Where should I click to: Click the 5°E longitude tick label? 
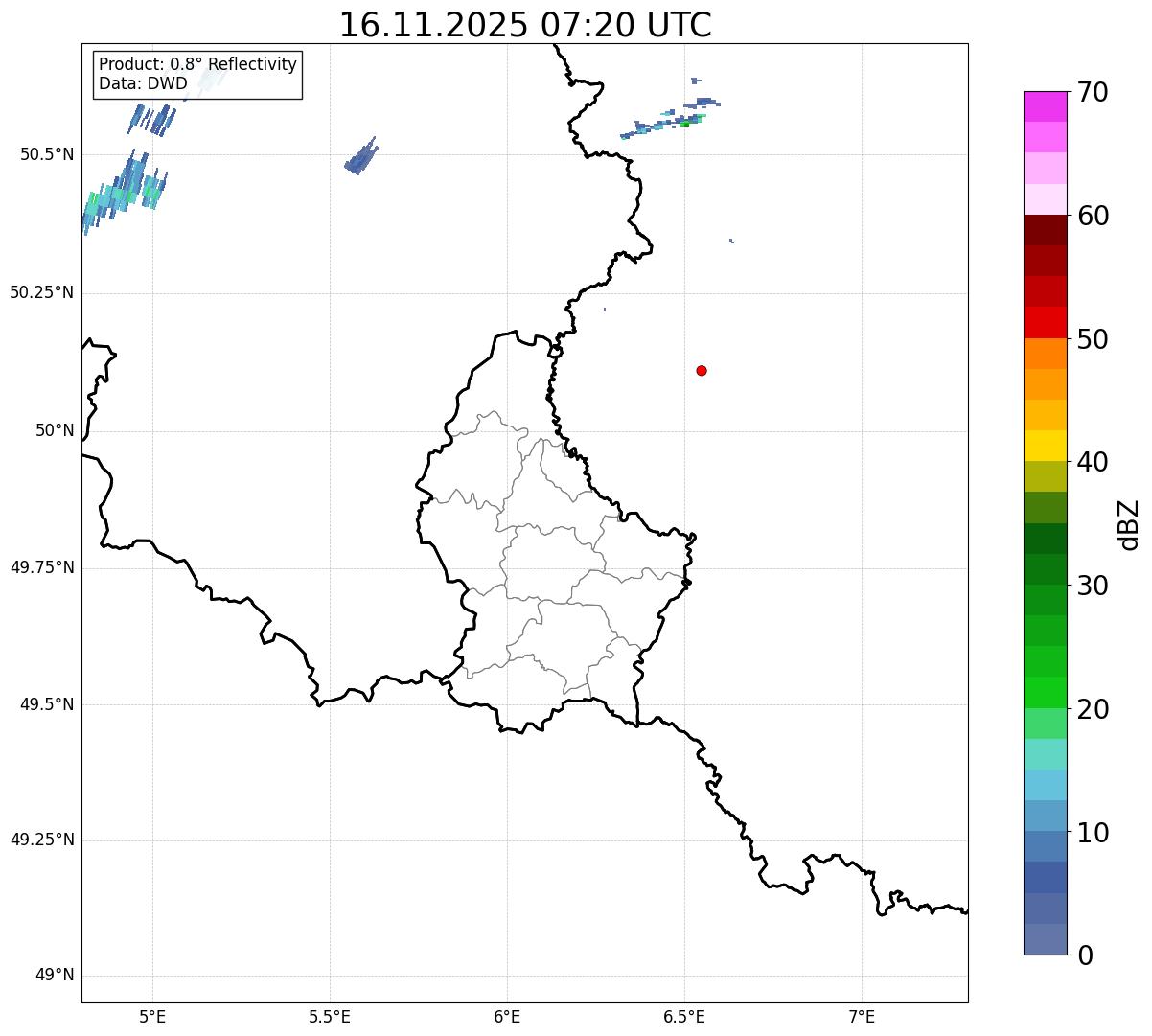pos(152,1016)
